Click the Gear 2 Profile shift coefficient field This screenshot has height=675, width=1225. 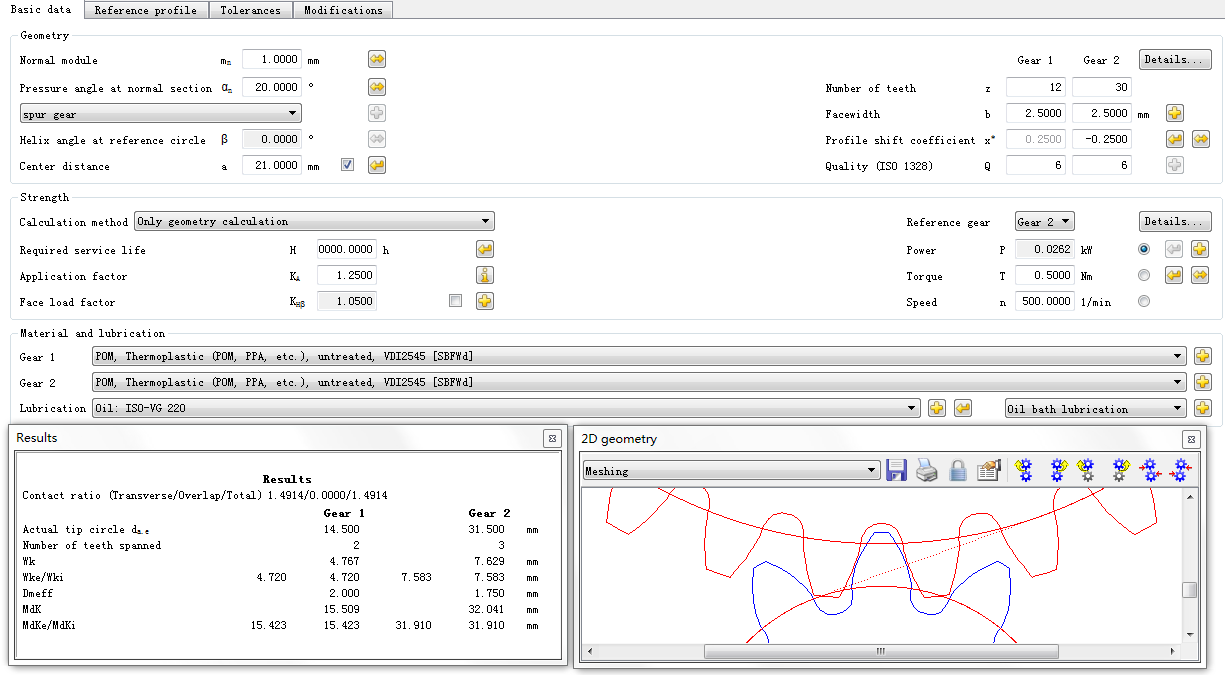[x=1102, y=139]
